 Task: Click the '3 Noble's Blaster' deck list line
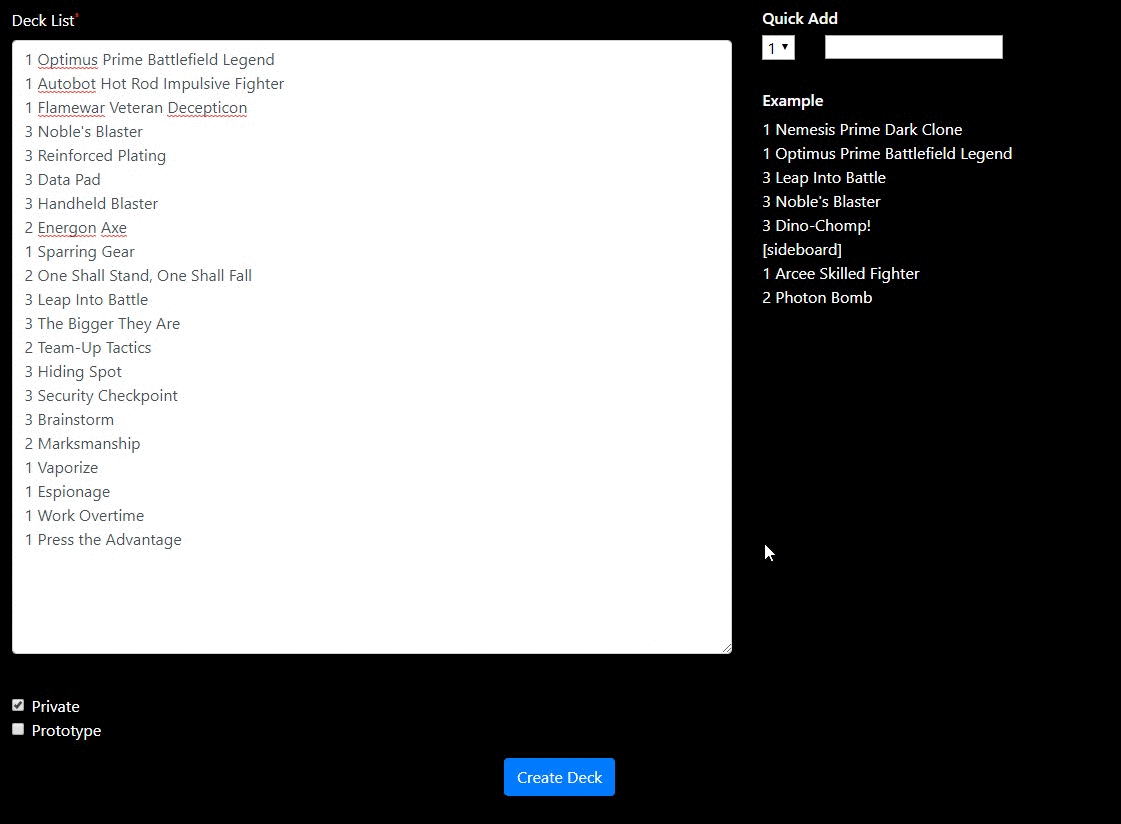coord(84,131)
